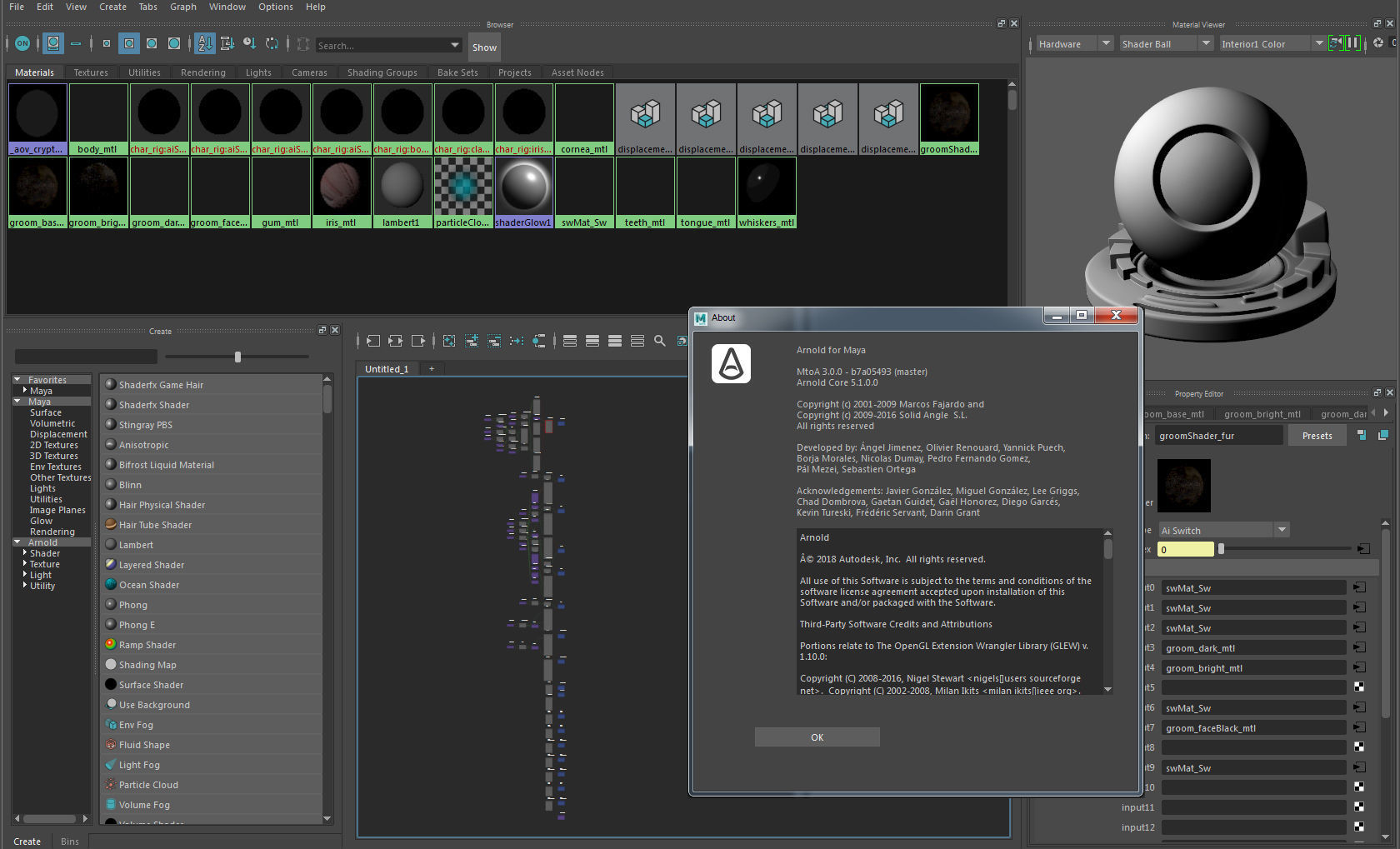The height and width of the screenshot is (849, 1400).
Task: Toggle the swatch generation ON button
Action: click(x=22, y=43)
